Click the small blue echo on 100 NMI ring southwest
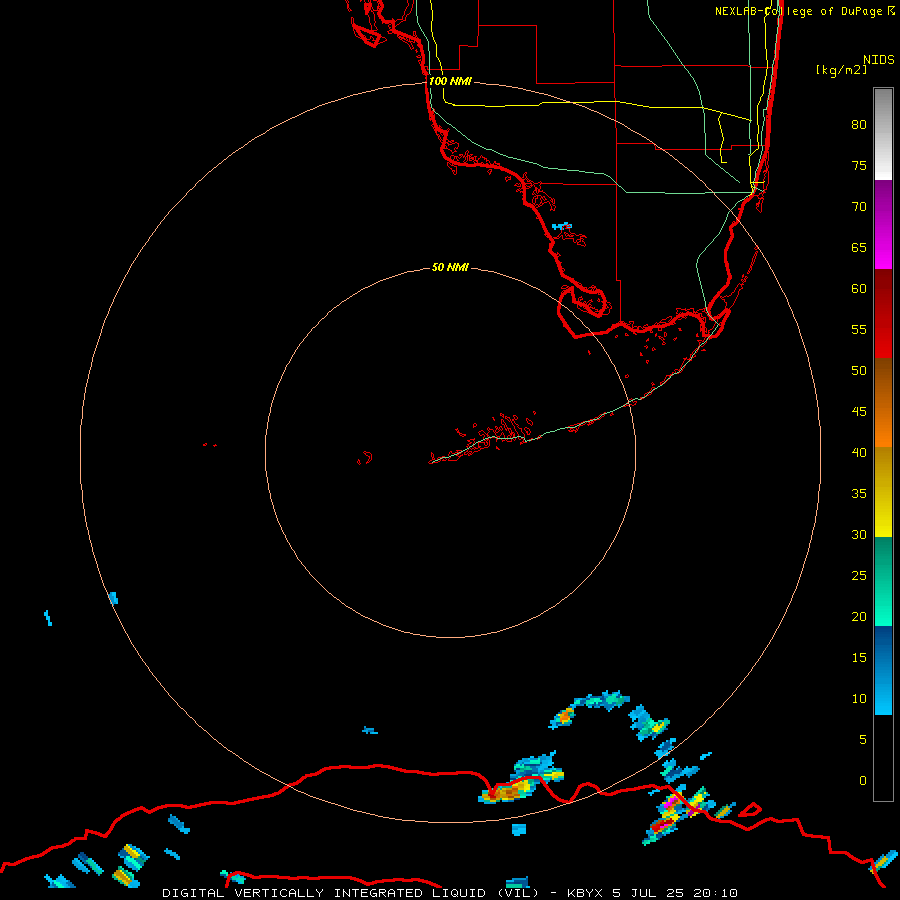The height and width of the screenshot is (900, 900). 113,598
